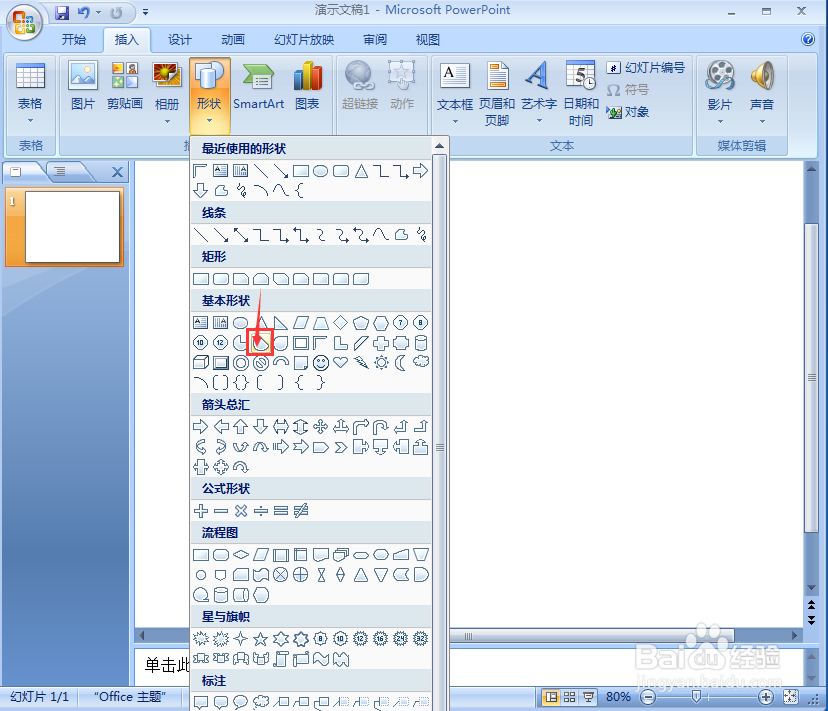Start slide show from status bar
Viewport: 828px width, 711px height.
[588, 697]
